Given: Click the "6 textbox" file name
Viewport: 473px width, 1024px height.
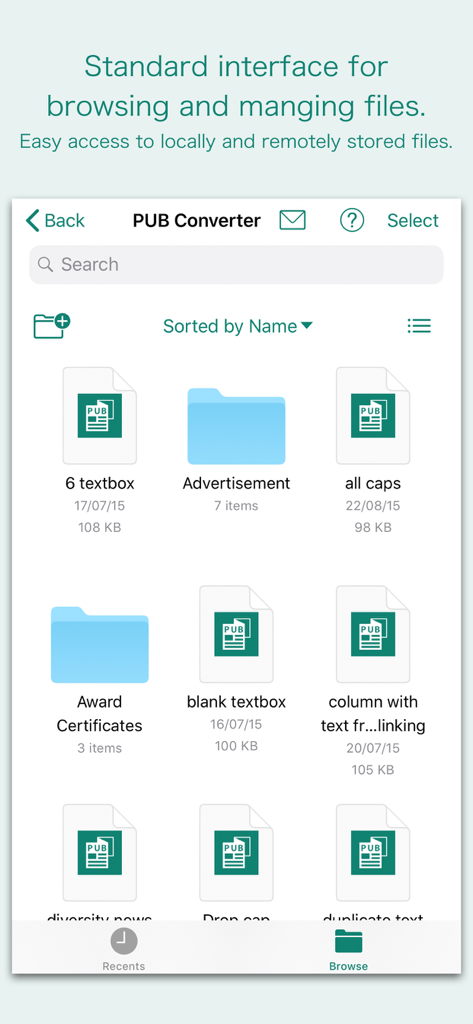Looking at the screenshot, I should click(x=100, y=483).
